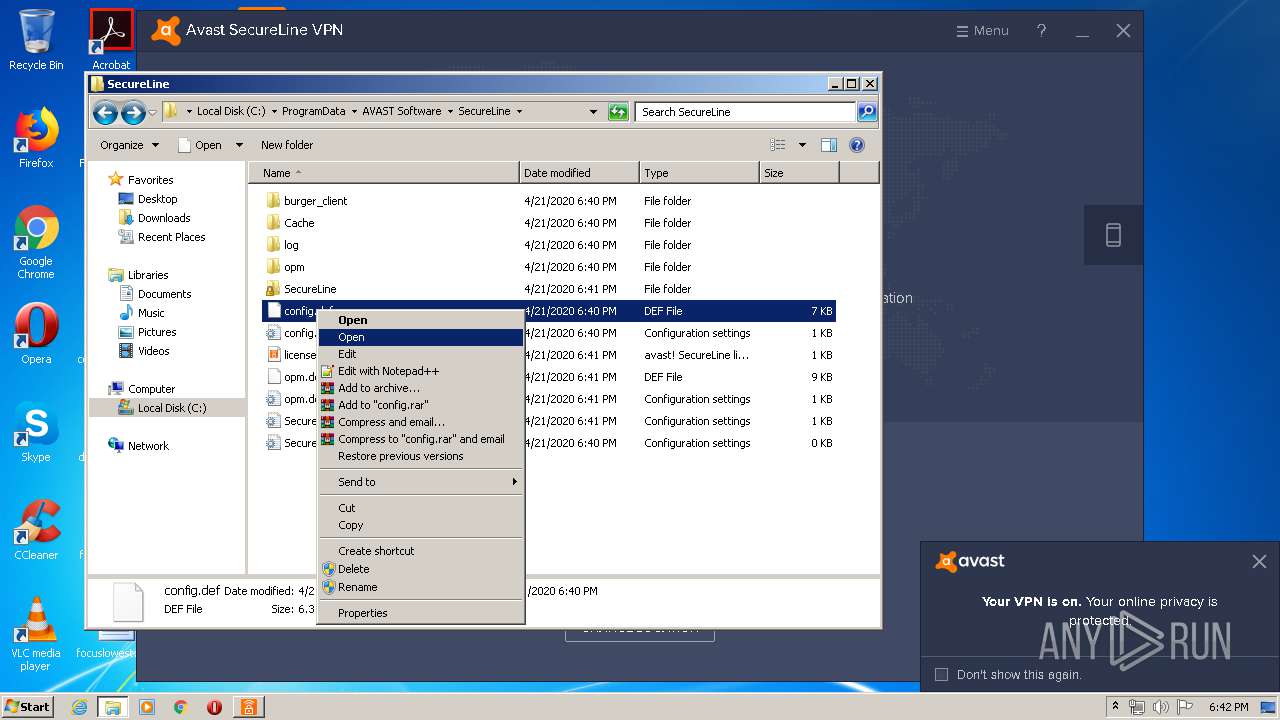Open Properties from context menu

pyautogui.click(x=421, y=613)
